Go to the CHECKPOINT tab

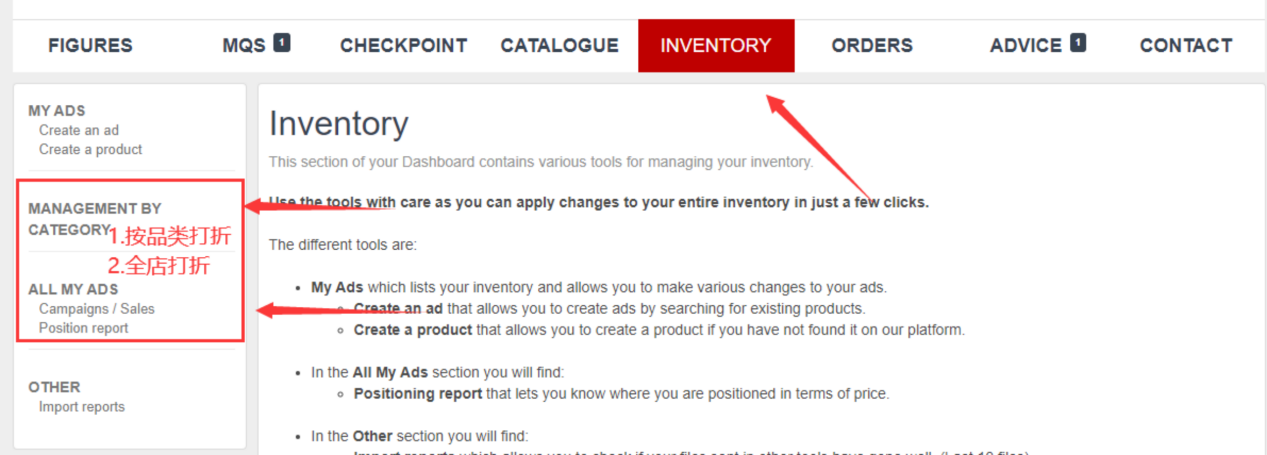pyautogui.click(x=403, y=45)
